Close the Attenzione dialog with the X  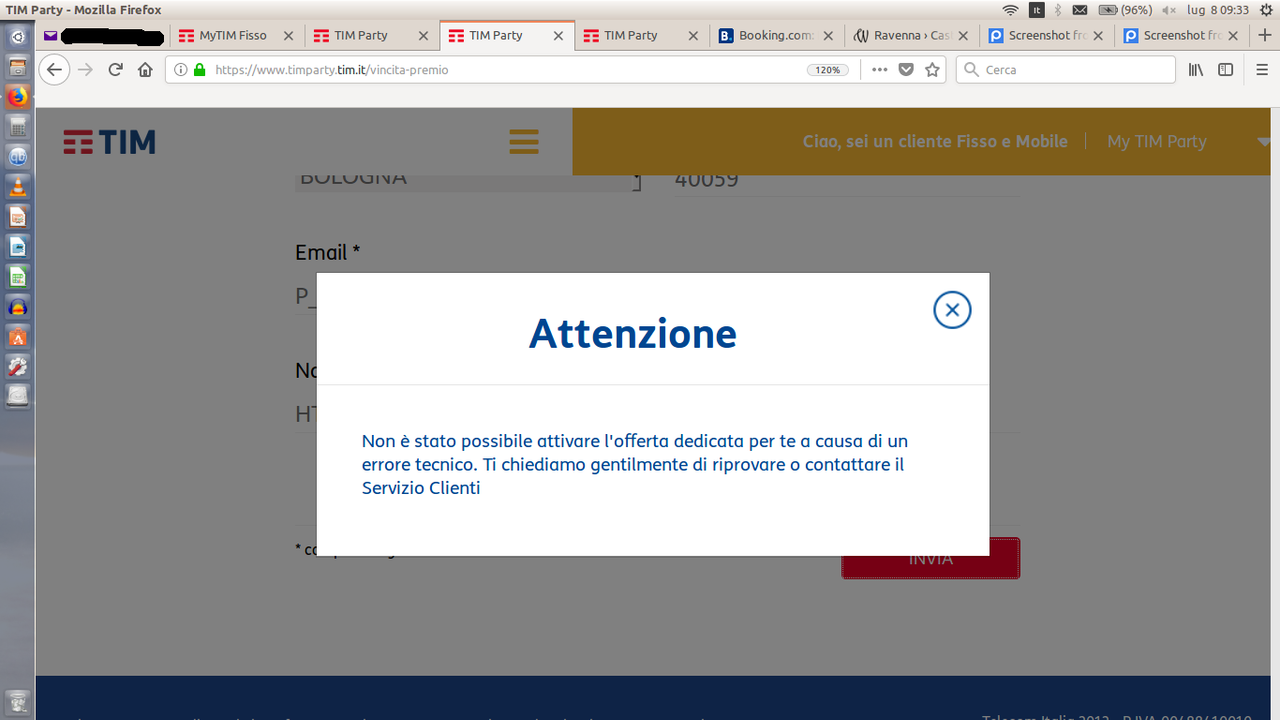tap(952, 310)
